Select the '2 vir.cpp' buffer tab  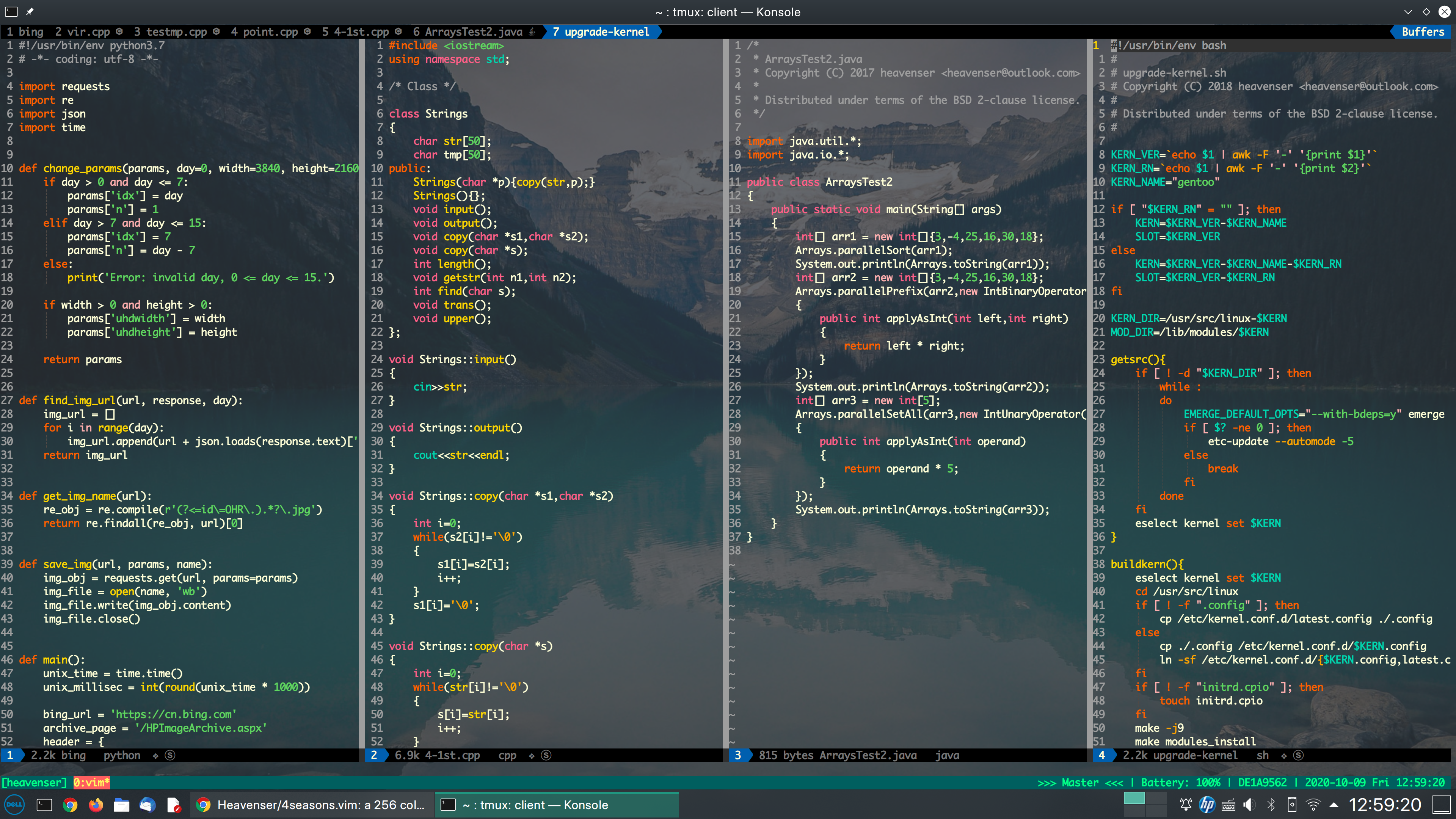point(89,31)
